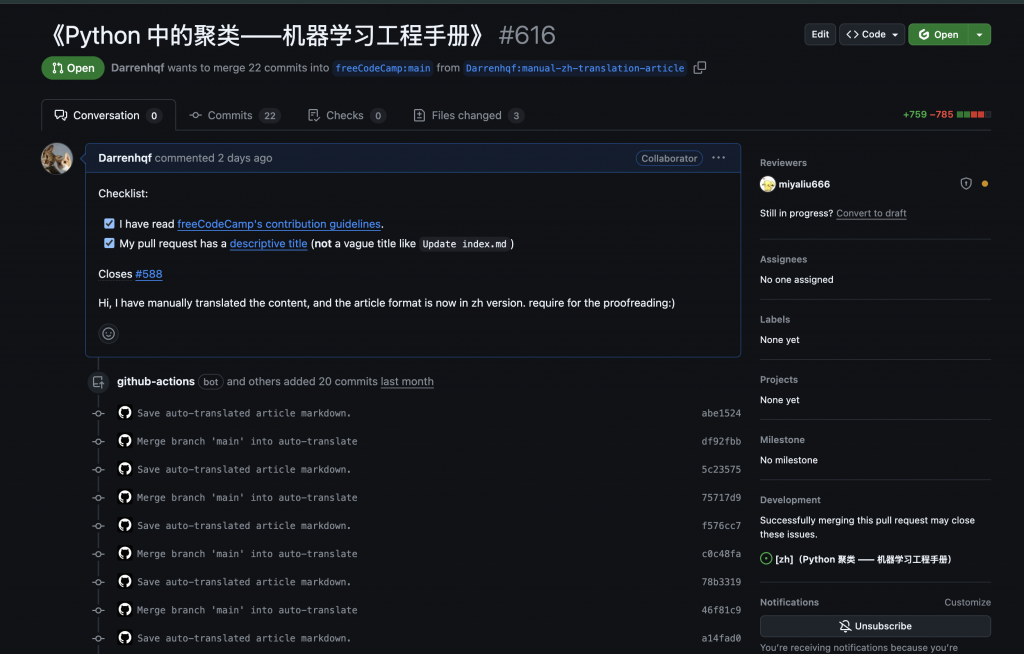Image resolution: width=1024 pixels, height=654 pixels.
Task: Expand the arrow next to green Open button
Action: coord(980,35)
